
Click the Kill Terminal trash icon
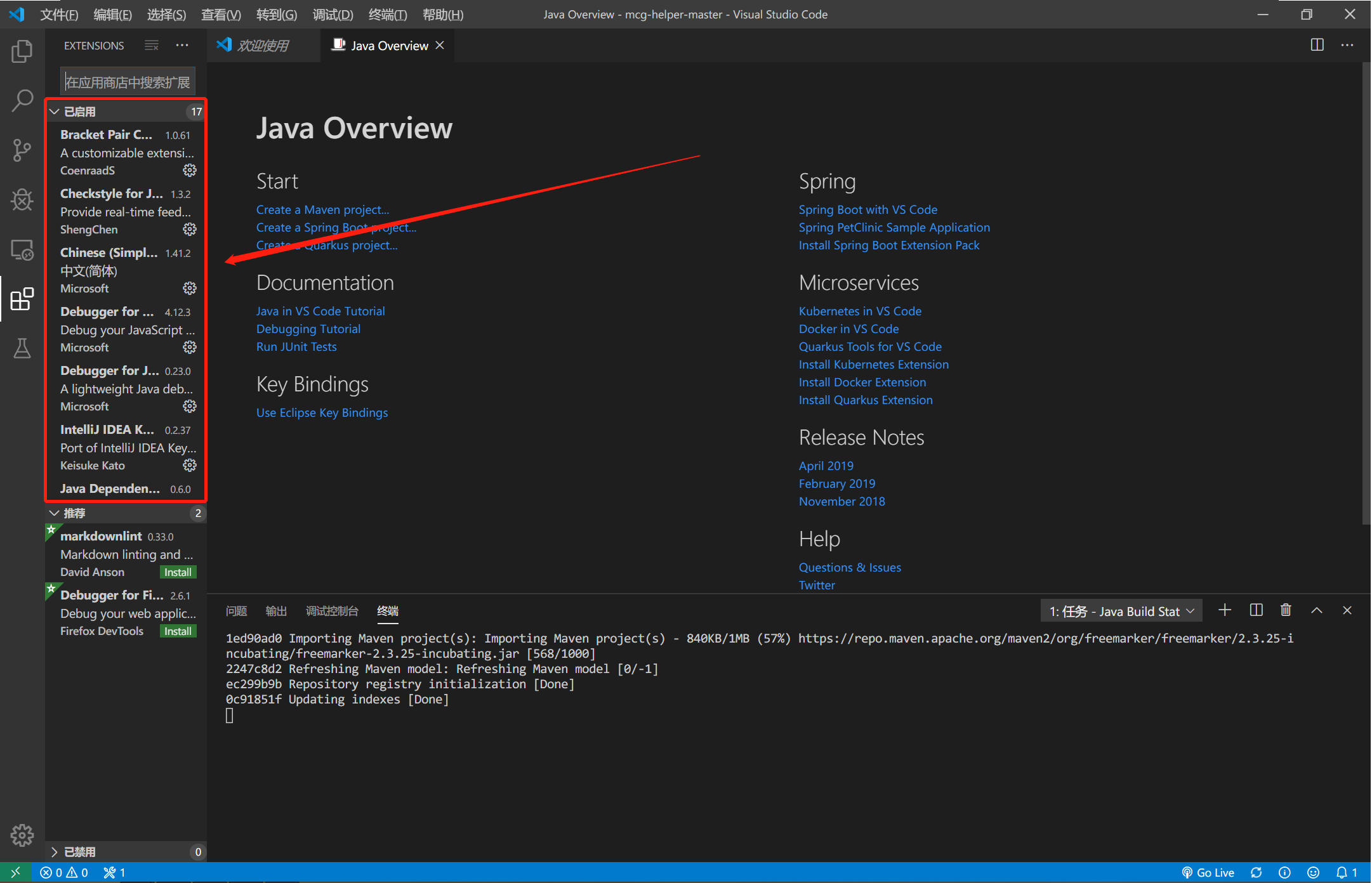click(x=1286, y=610)
